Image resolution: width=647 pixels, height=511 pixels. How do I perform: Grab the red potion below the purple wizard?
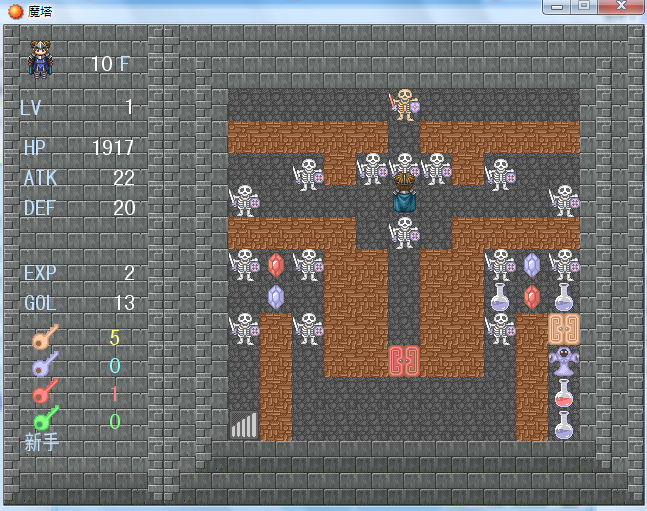pos(564,393)
